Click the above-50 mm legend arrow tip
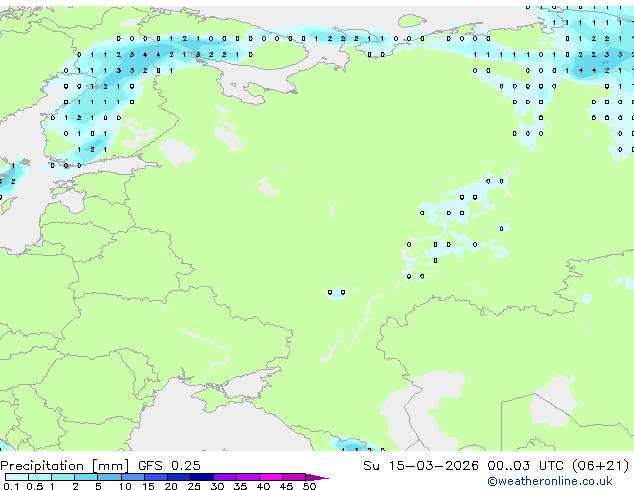634x490 pixels. coord(317,477)
